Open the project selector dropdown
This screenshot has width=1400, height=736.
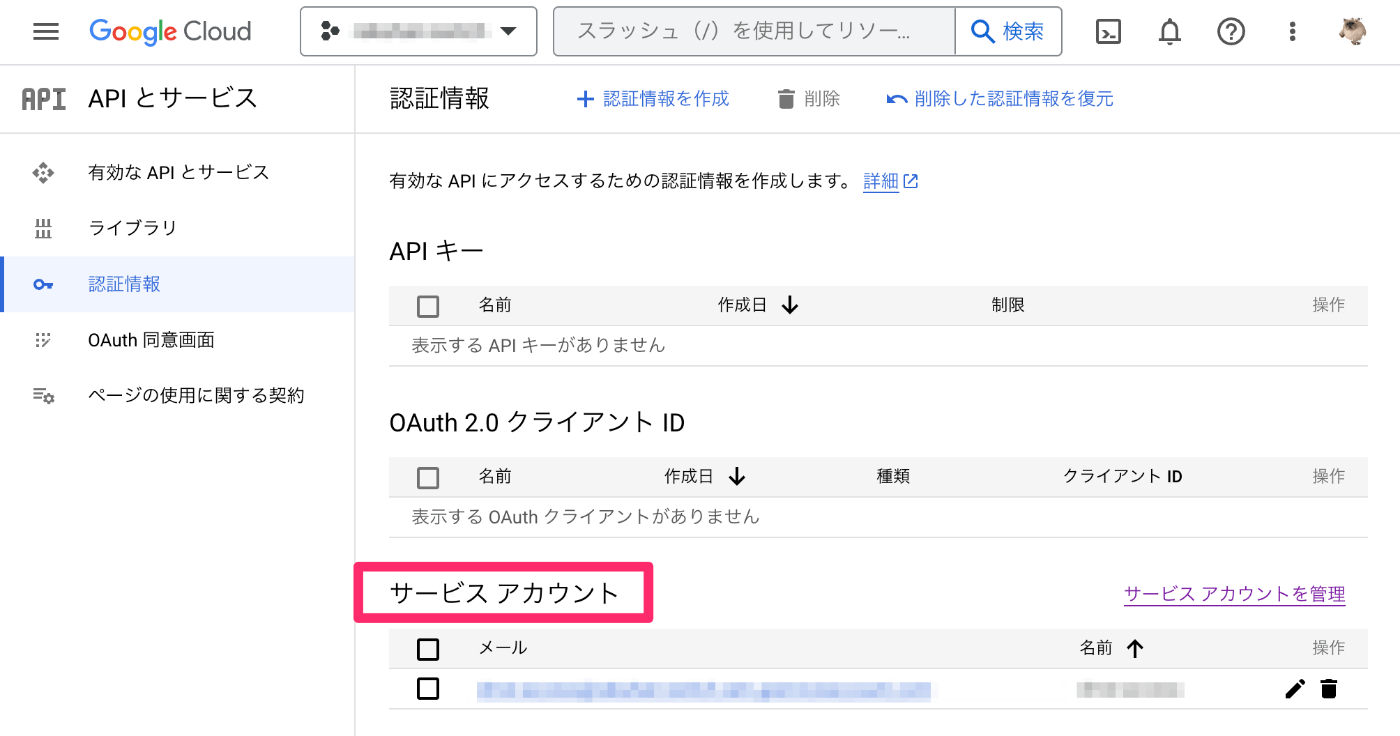[x=418, y=32]
